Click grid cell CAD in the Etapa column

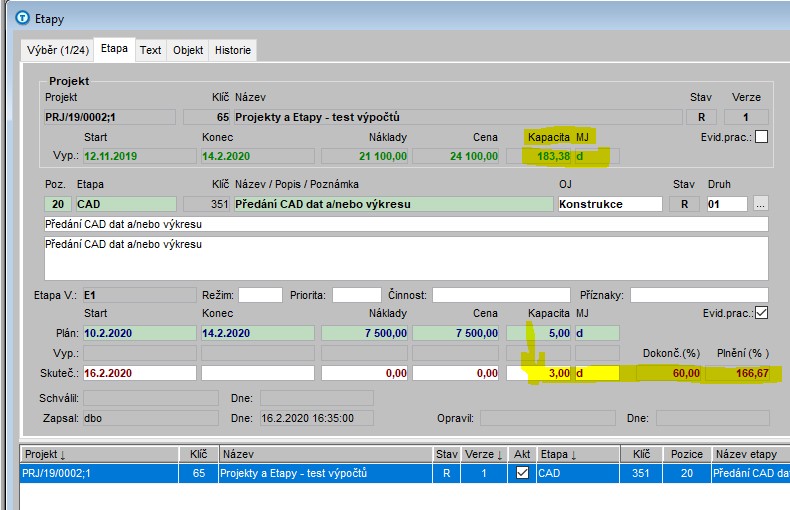point(578,473)
